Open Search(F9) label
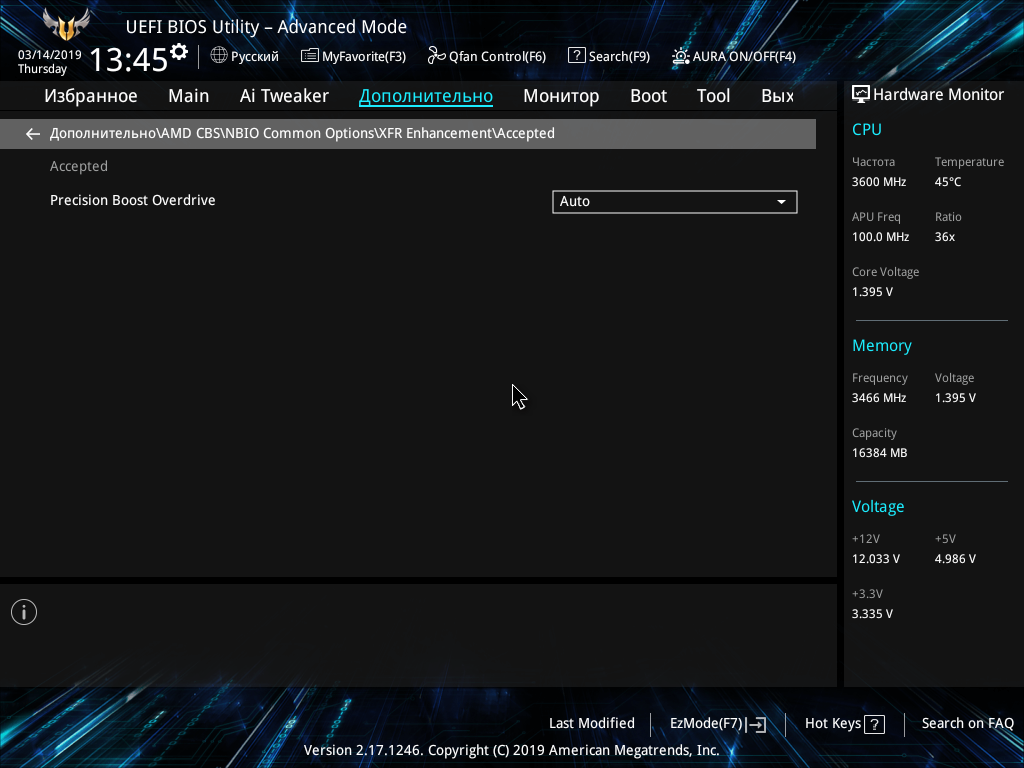 [x=619, y=57]
